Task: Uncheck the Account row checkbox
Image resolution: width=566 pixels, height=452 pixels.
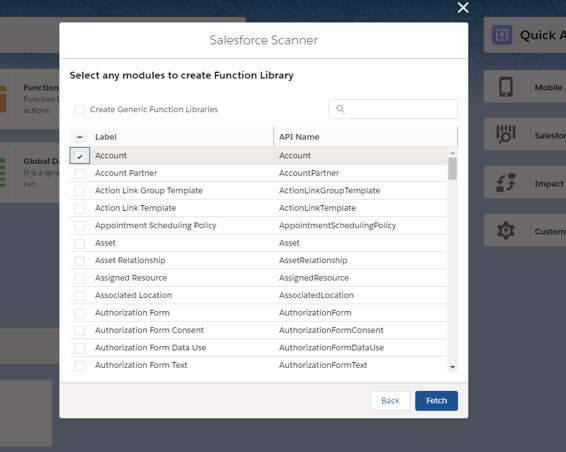Action: pos(80,156)
